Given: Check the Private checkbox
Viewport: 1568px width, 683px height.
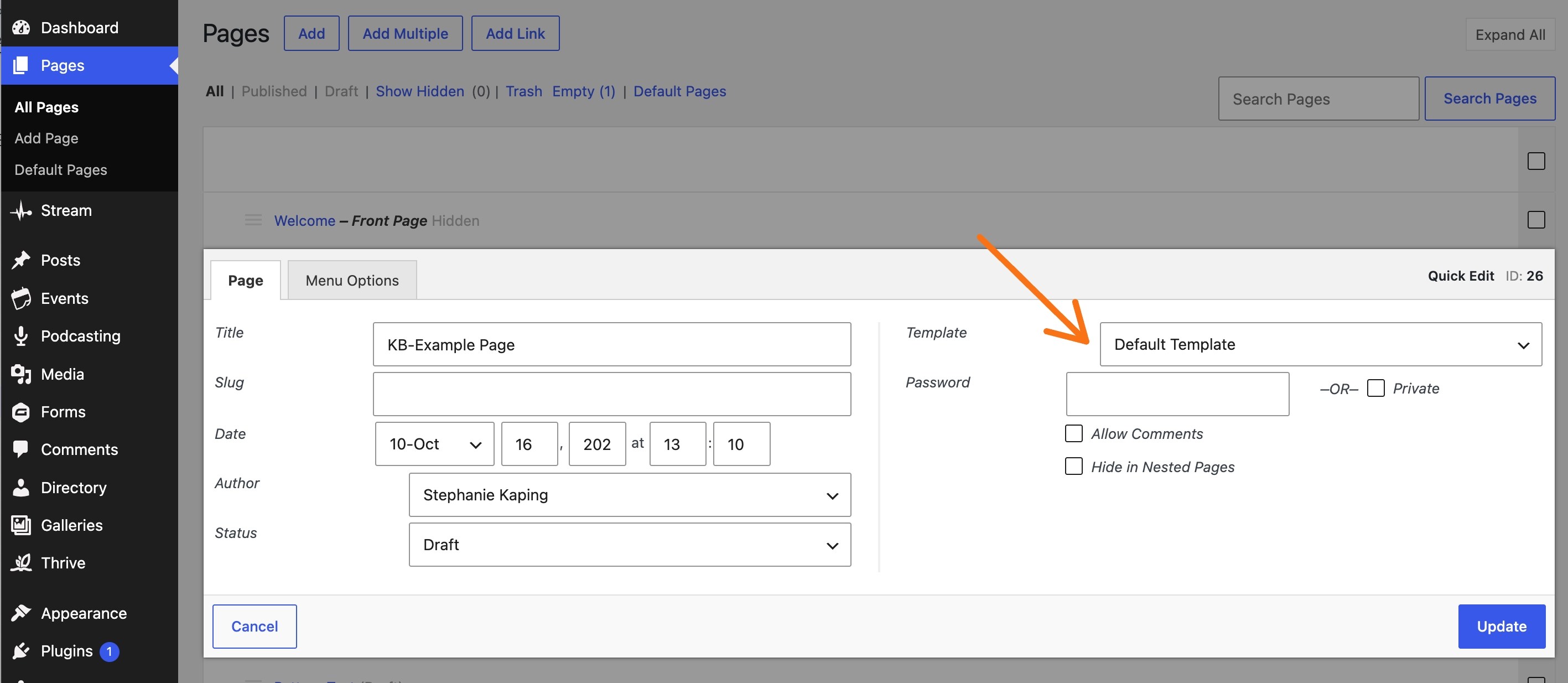Looking at the screenshot, I should pyautogui.click(x=1375, y=389).
